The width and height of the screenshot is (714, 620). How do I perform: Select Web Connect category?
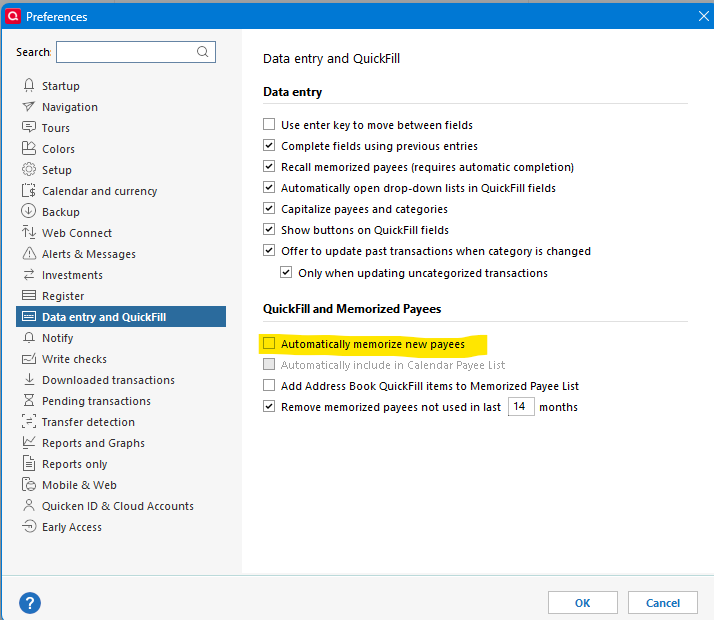click(x=121, y=233)
